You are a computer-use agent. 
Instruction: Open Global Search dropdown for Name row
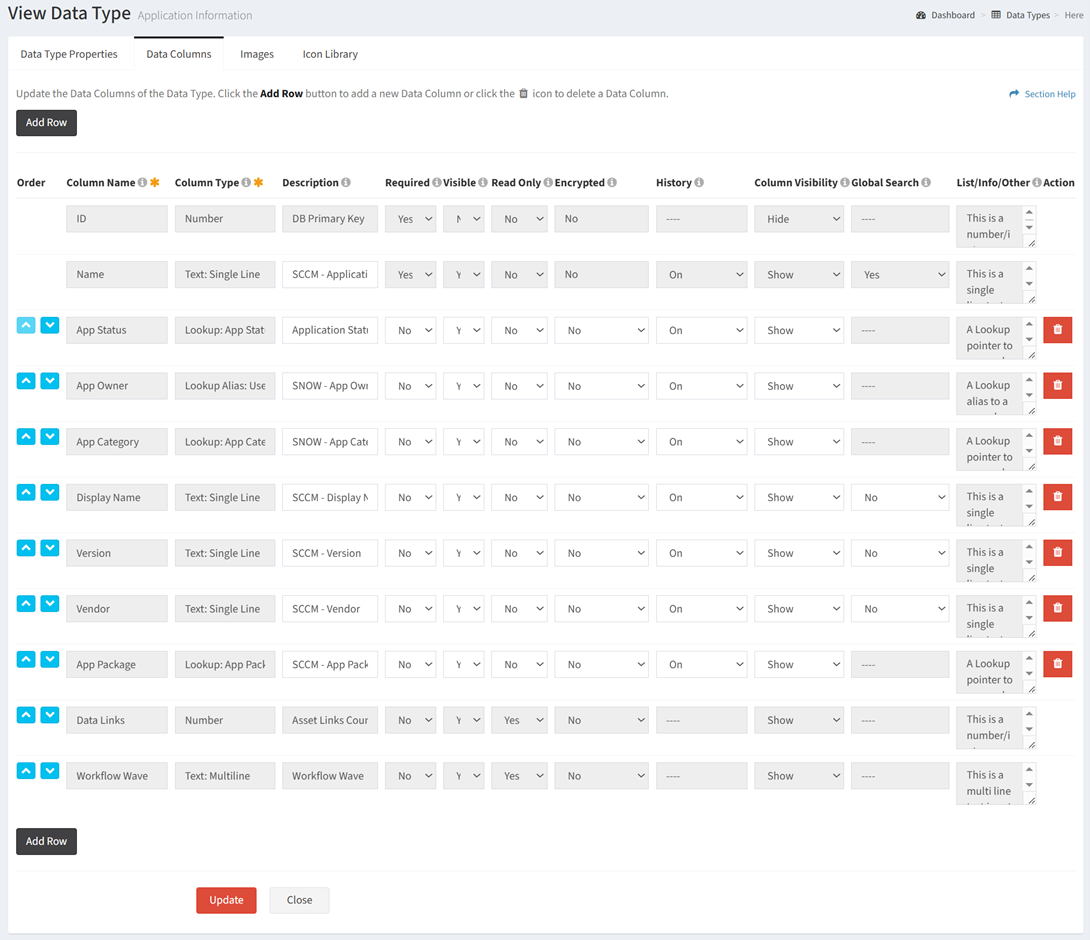click(900, 275)
